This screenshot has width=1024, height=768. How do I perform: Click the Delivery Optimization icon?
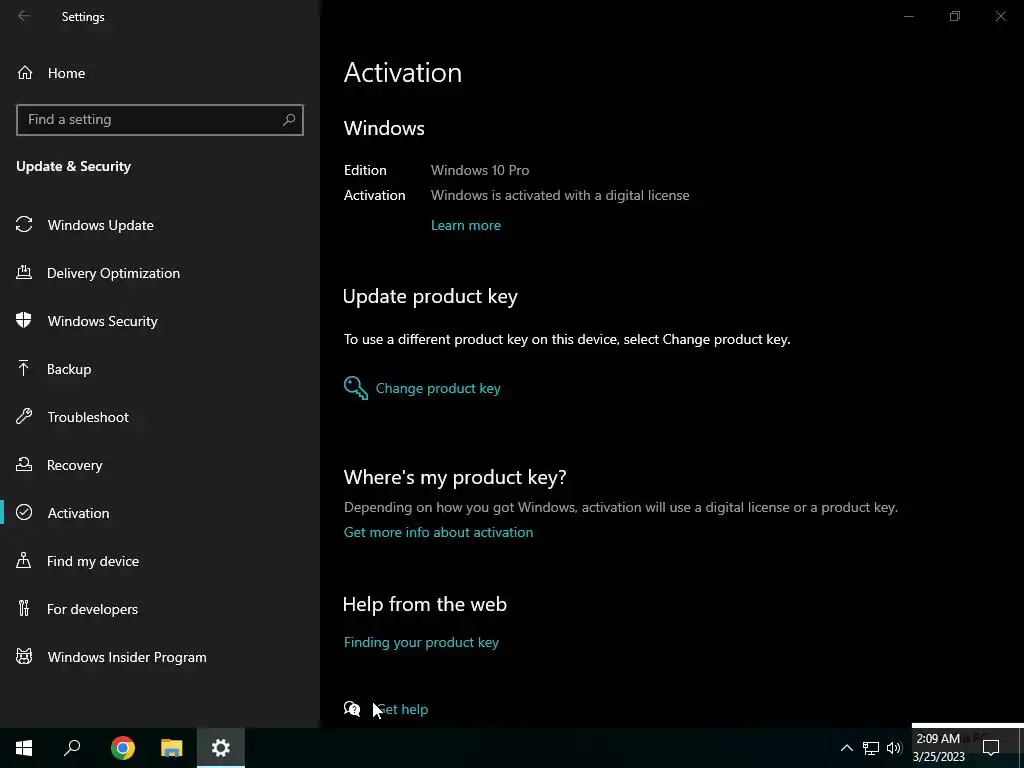click(24, 272)
